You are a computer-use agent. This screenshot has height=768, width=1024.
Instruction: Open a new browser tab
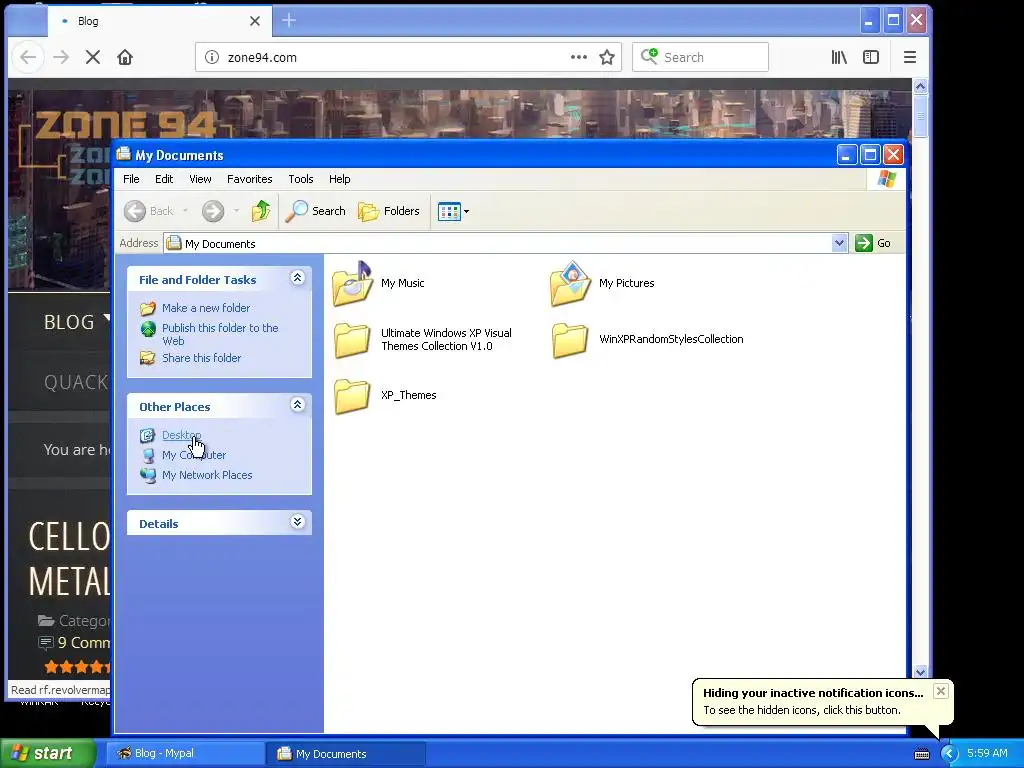click(x=289, y=21)
